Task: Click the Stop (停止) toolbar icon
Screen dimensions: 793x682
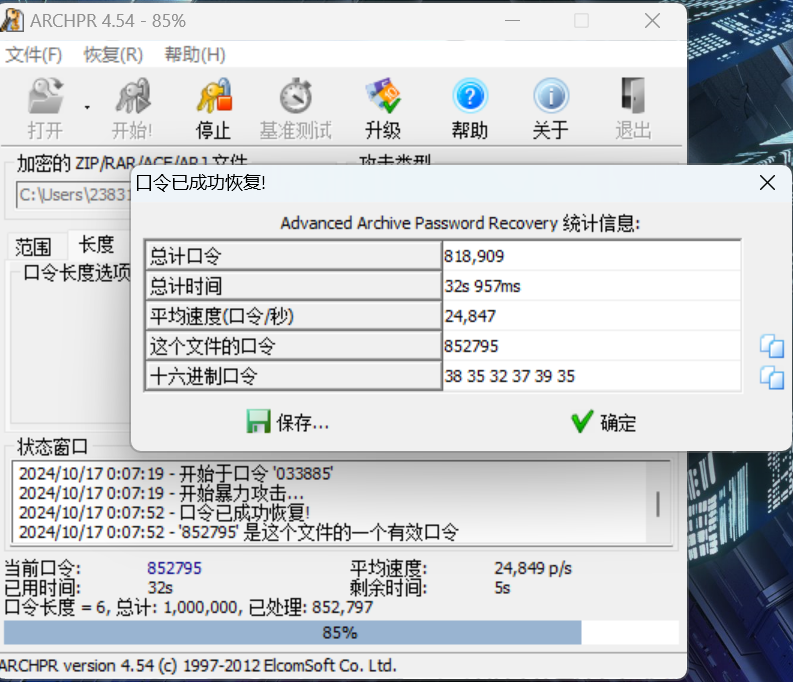Action: (214, 96)
